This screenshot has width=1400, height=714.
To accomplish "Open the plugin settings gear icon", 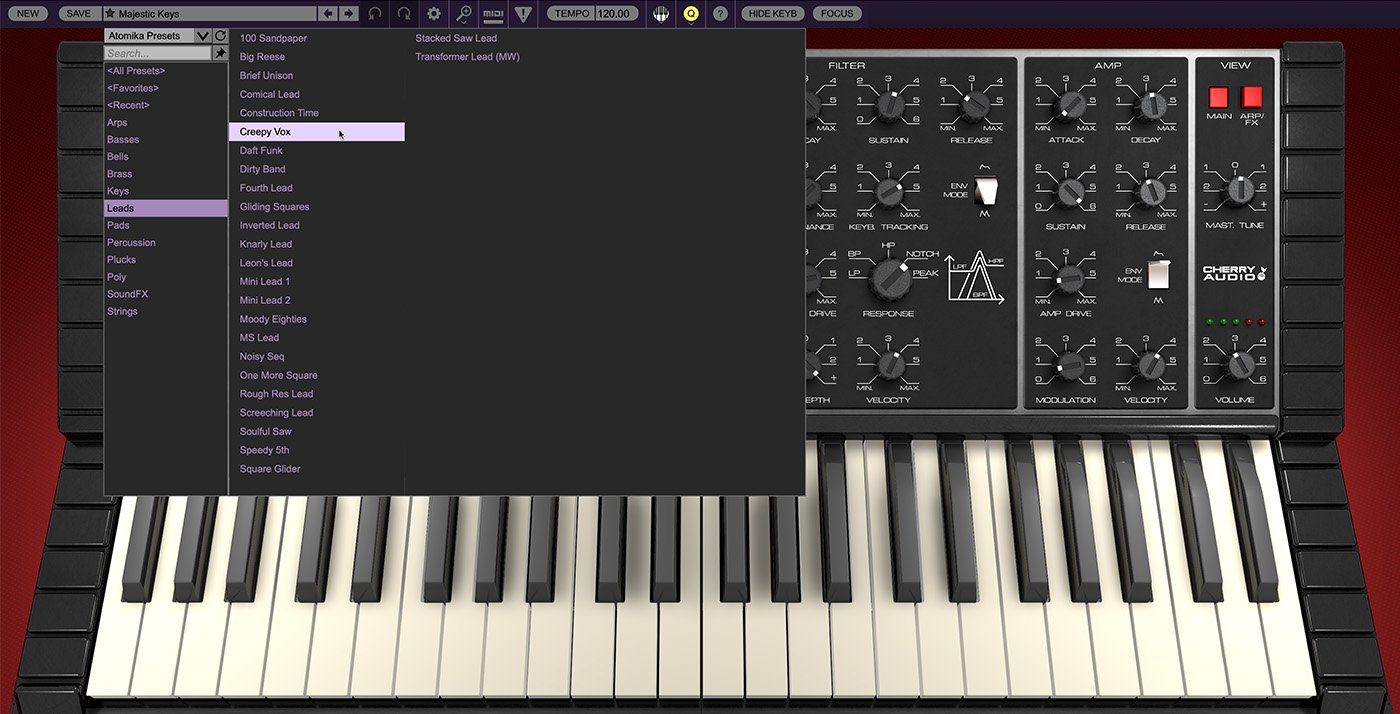I will (434, 13).
